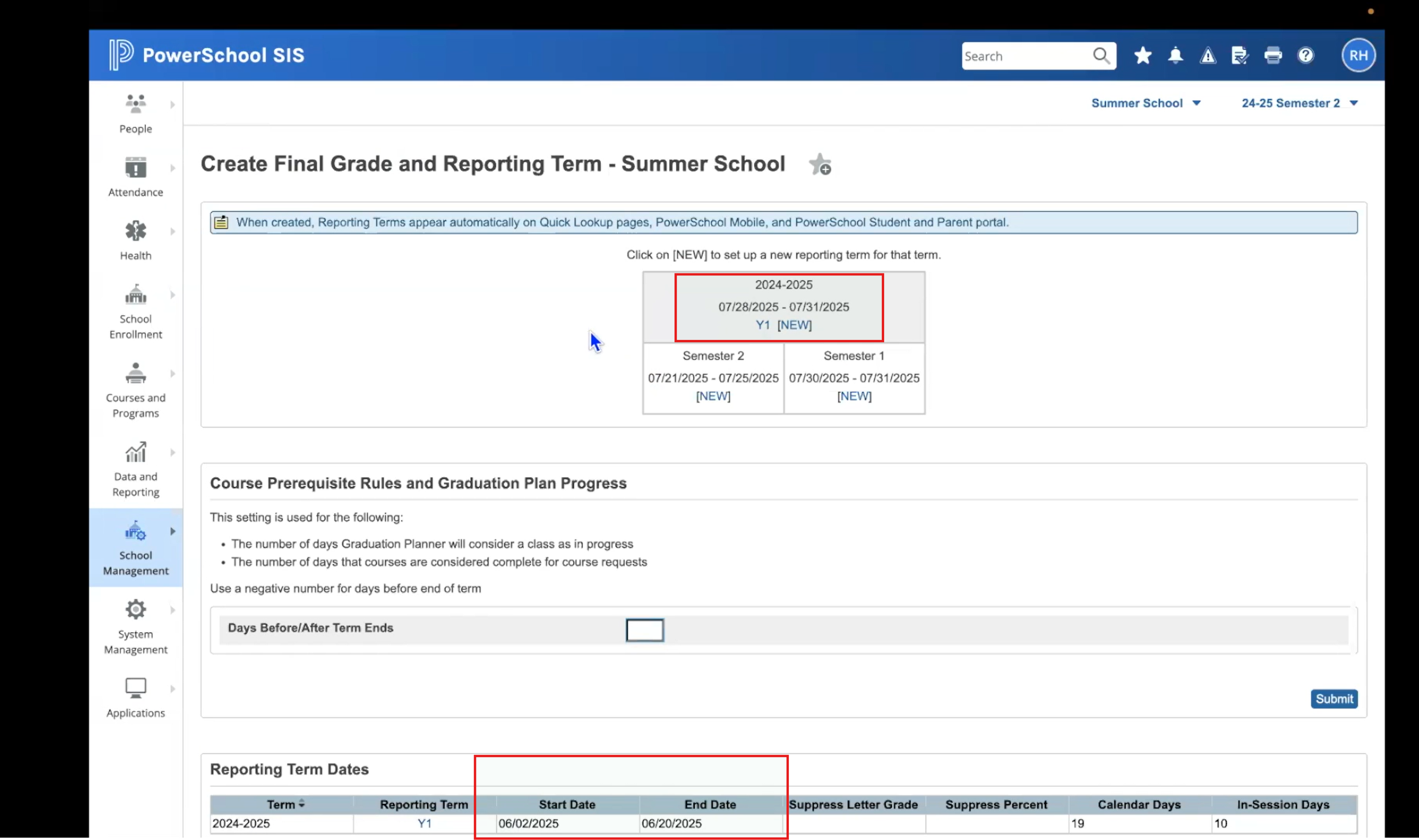
Task: Open the help question mark icon
Action: coord(1305,55)
